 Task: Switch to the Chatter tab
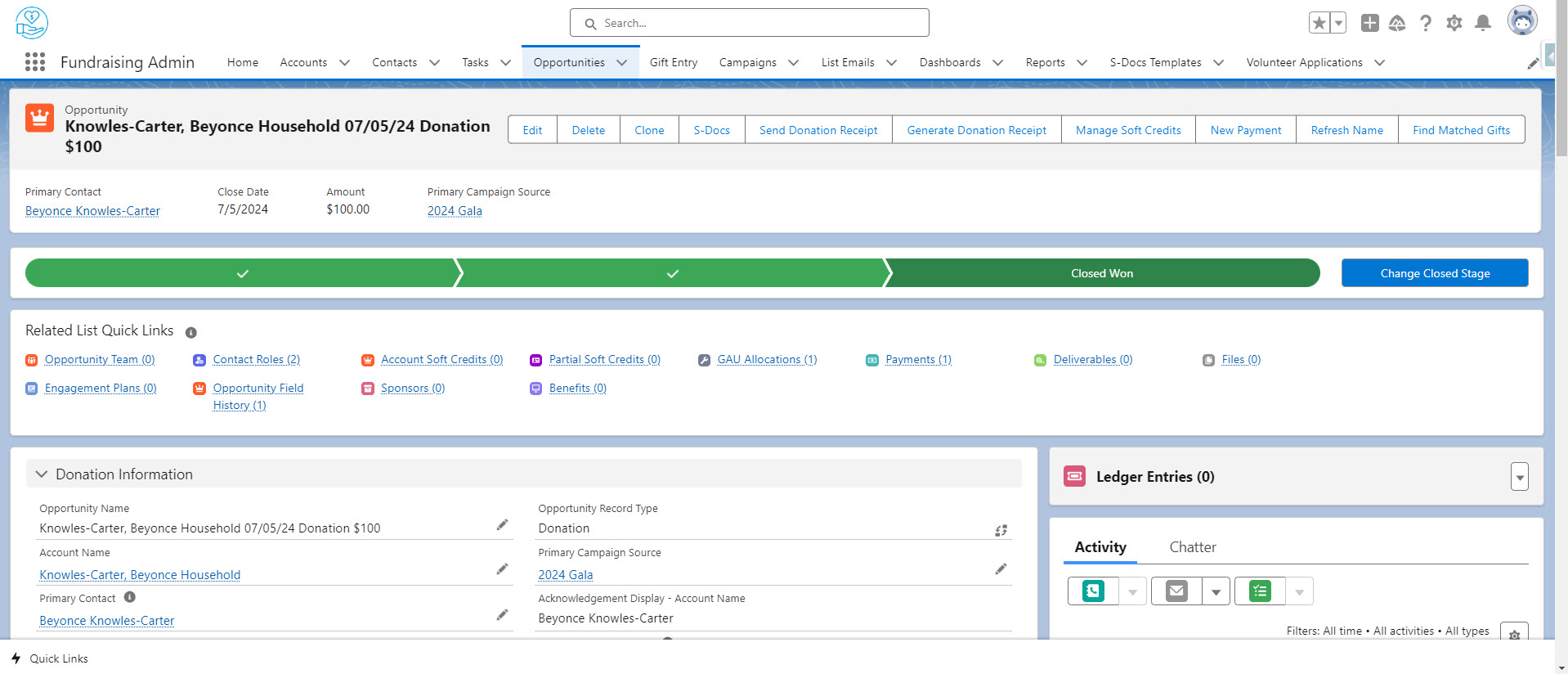pos(1192,547)
